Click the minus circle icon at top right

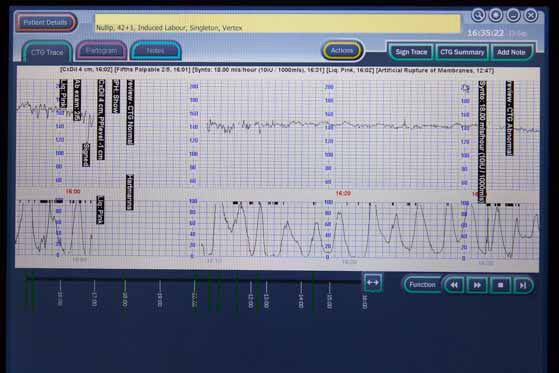(513, 15)
